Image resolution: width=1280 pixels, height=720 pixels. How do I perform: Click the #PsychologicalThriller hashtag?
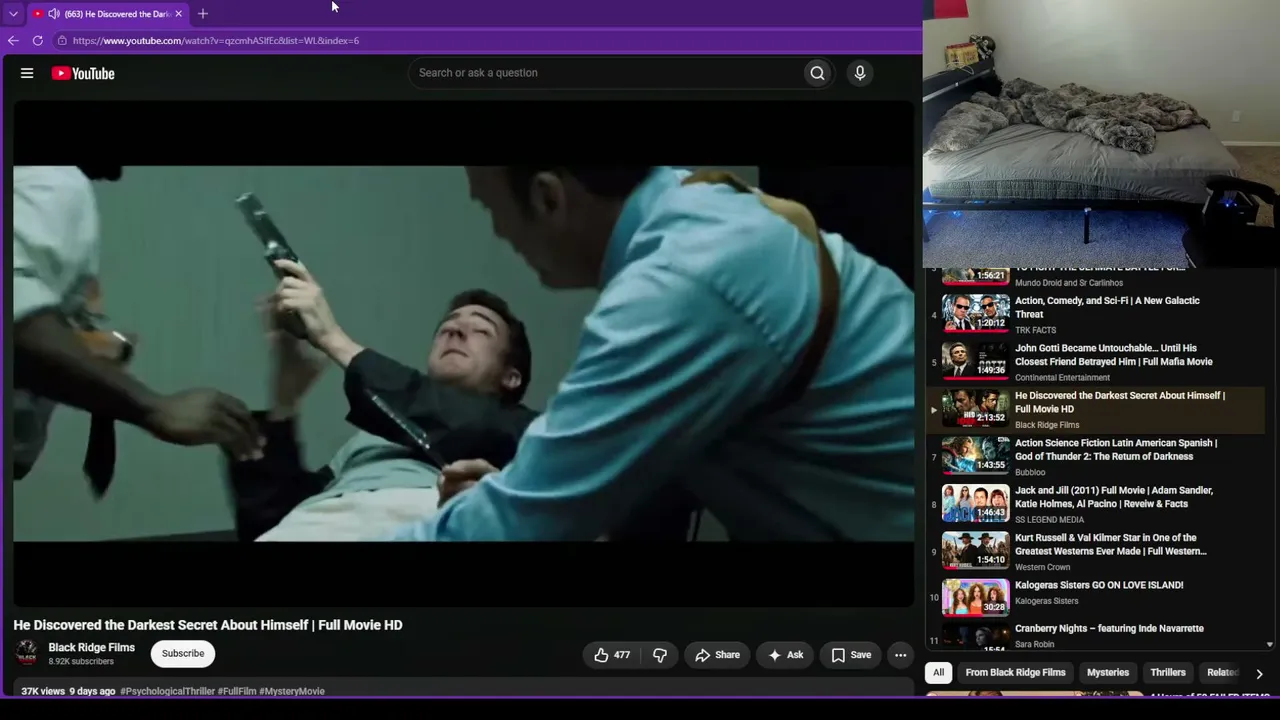tap(167, 691)
